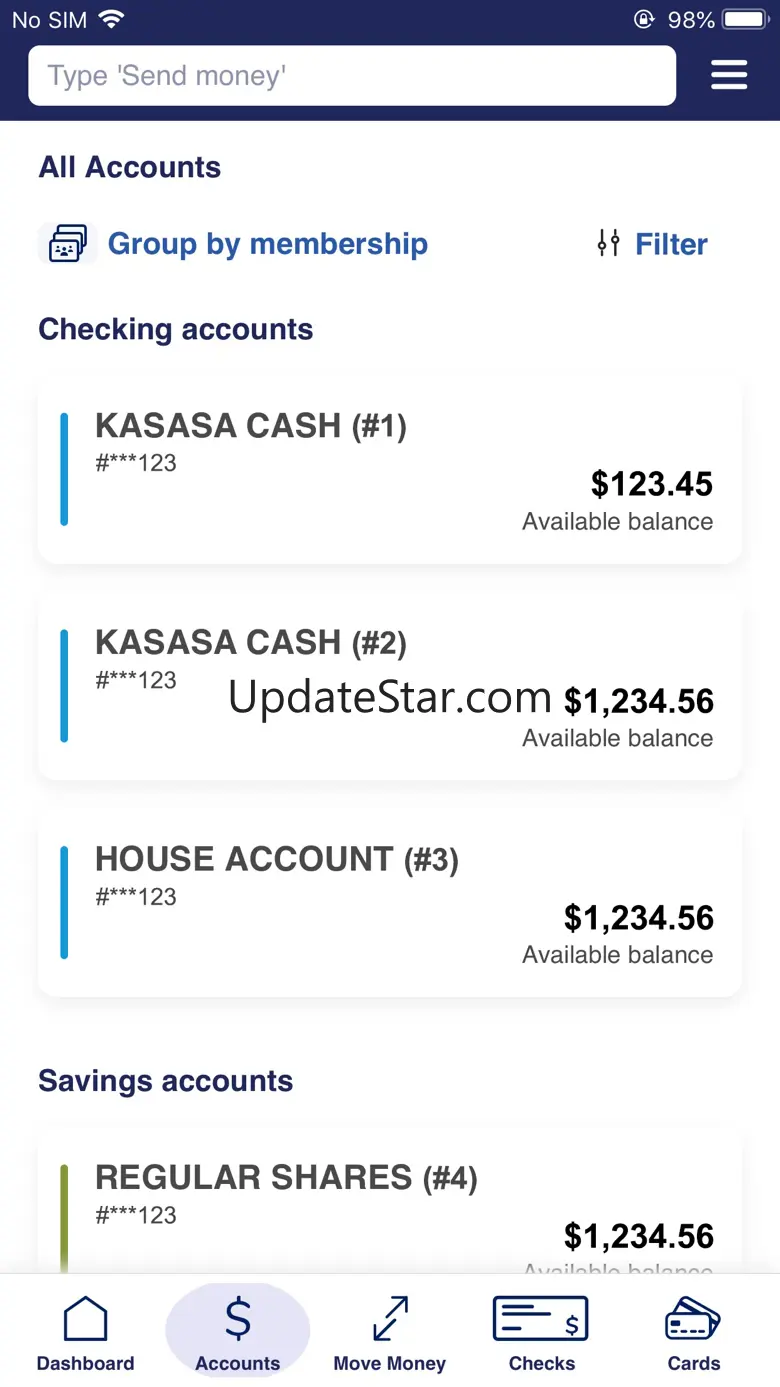This screenshot has width=780, height=1387.
Task: Tap the Wi-Fi status icon
Action: click(x=112, y=19)
